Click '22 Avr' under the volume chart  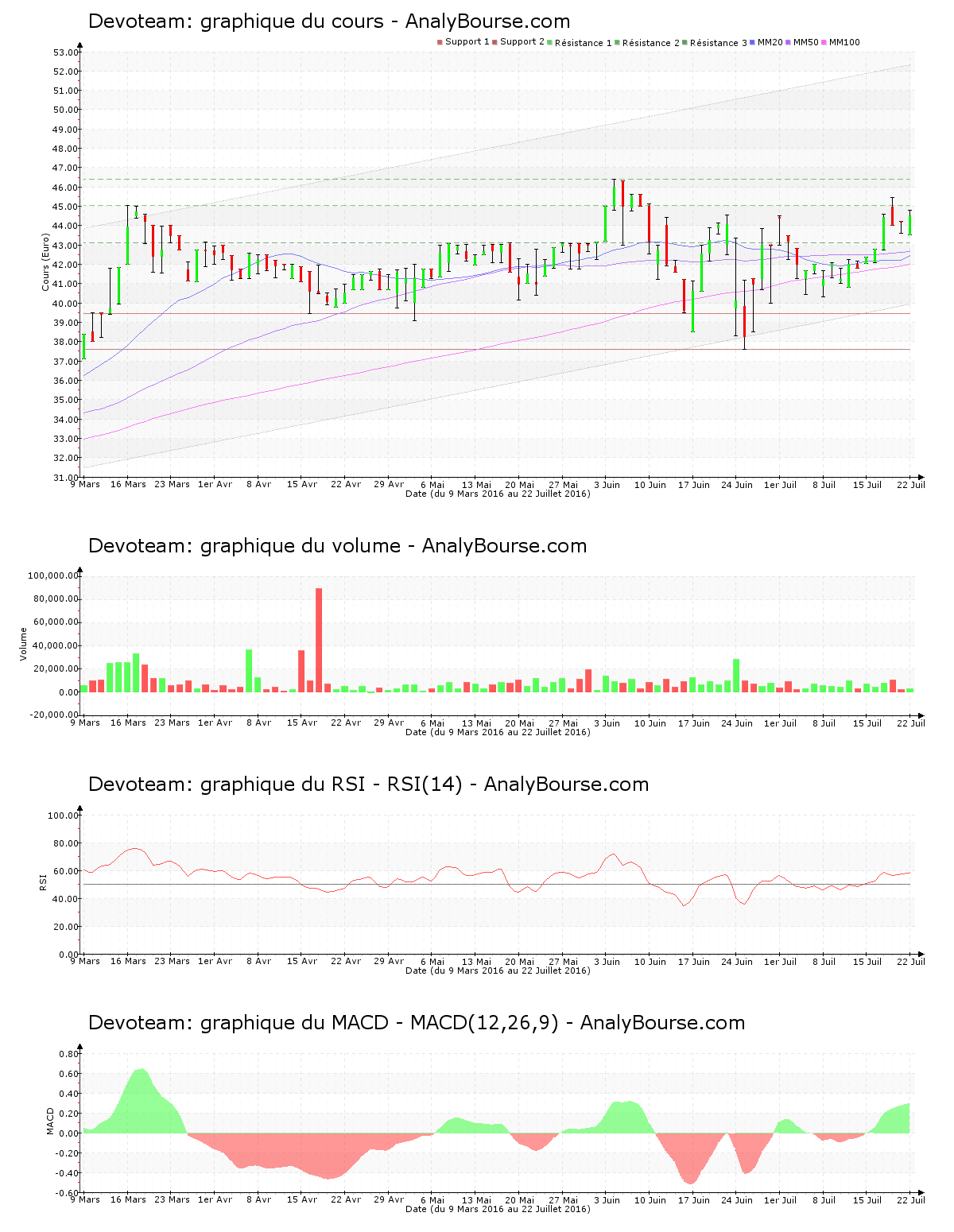[x=346, y=723]
